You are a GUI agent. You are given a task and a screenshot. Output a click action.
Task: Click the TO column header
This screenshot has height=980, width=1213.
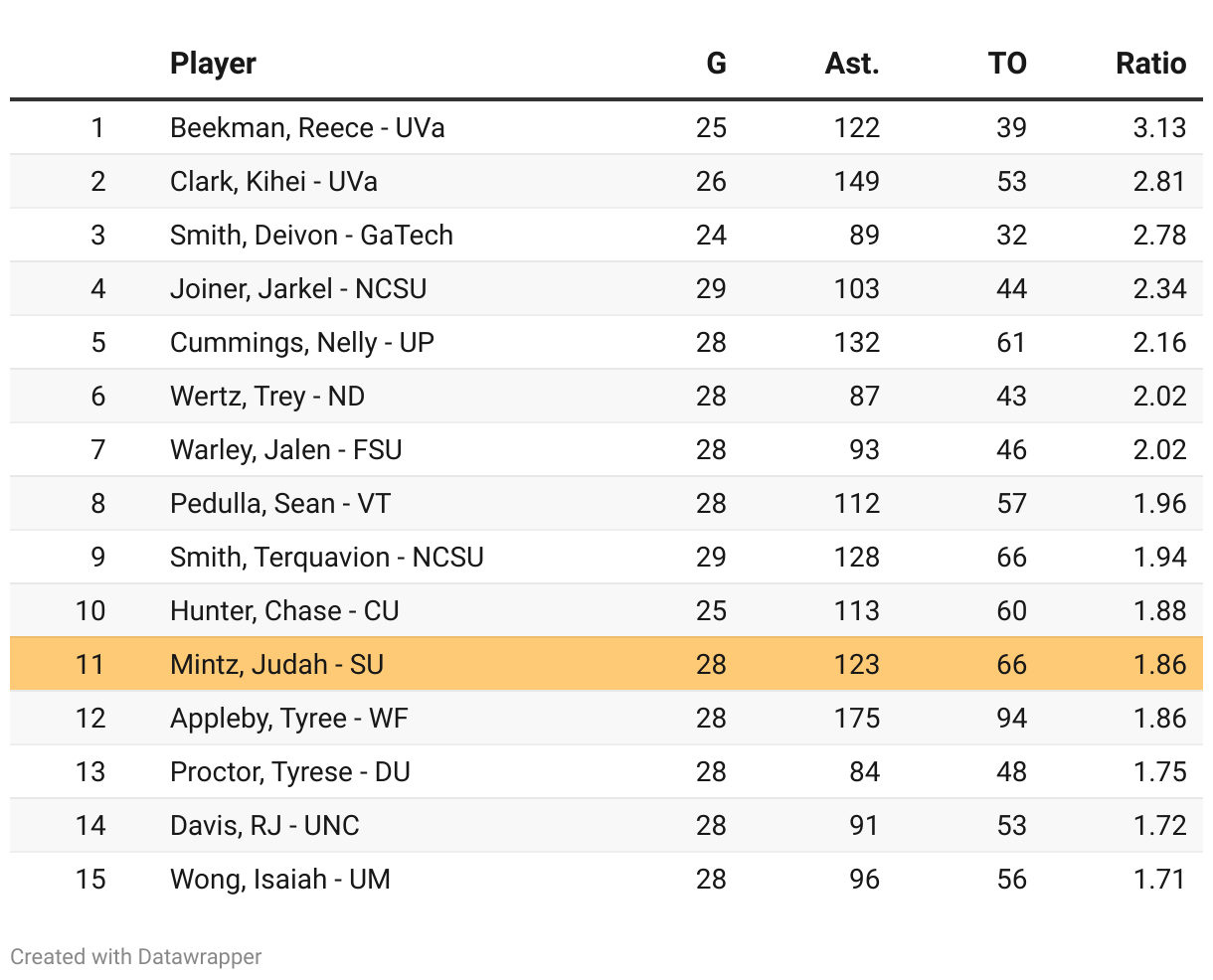point(1006,64)
